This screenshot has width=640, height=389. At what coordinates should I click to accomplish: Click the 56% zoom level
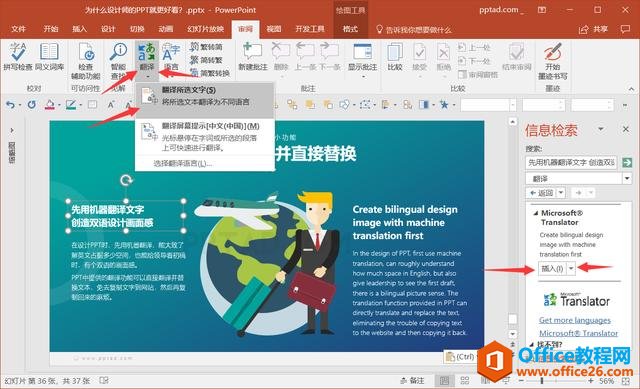(x=607, y=381)
